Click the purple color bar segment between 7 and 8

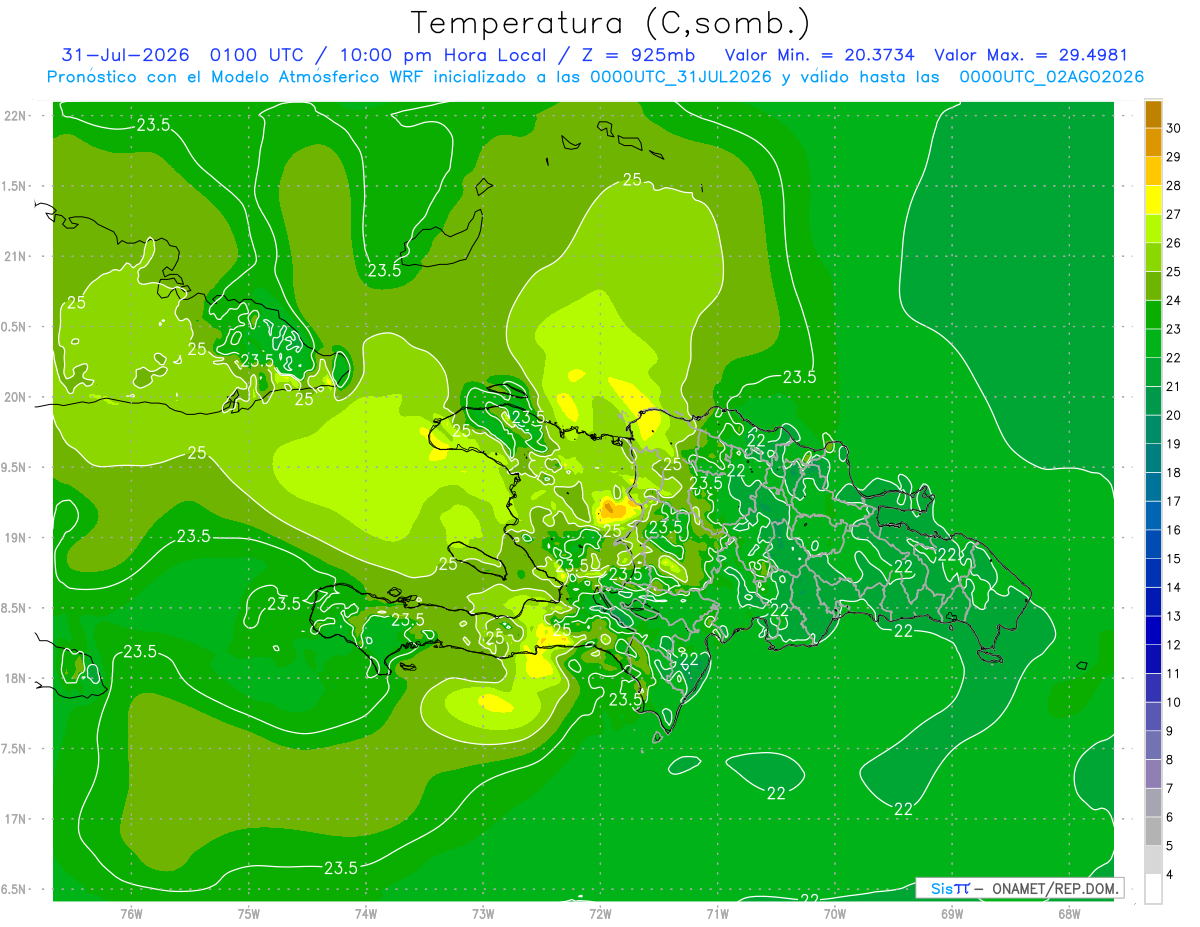tap(1153, 774)
